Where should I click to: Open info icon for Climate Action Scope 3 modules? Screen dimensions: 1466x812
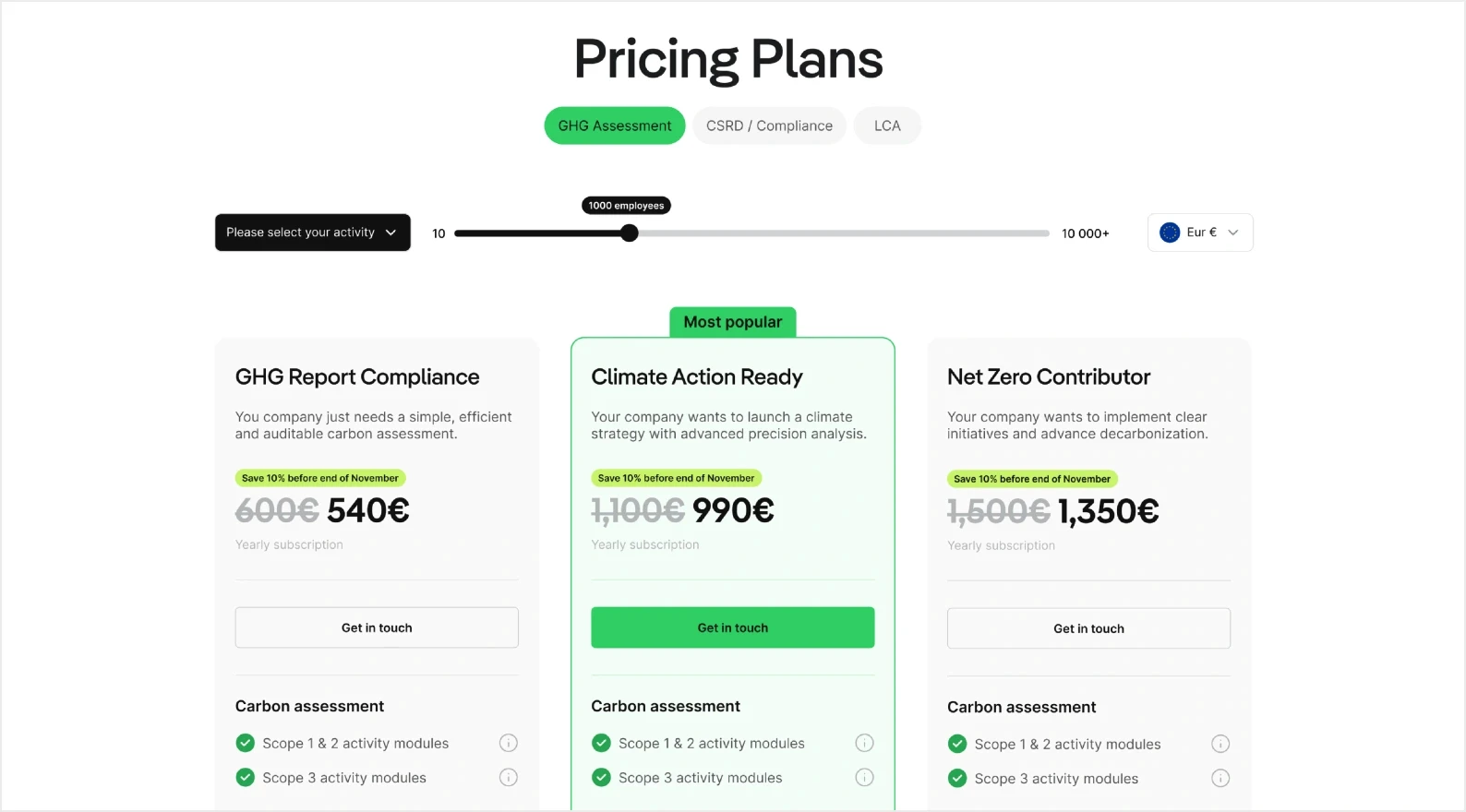[x=864, y=777]
